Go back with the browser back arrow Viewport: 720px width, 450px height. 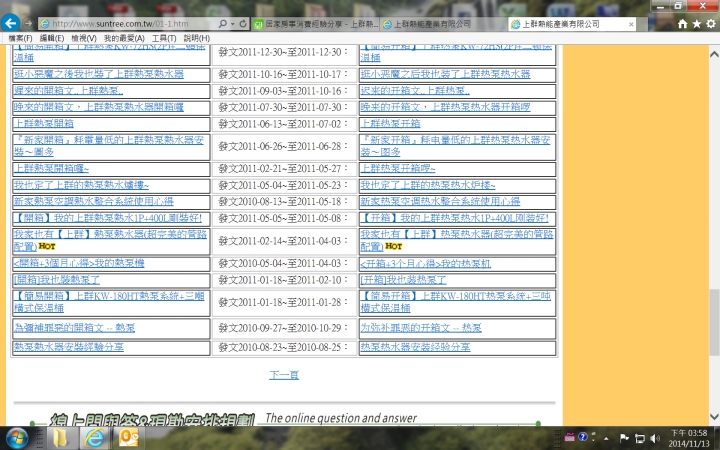[x=11, y=22]
